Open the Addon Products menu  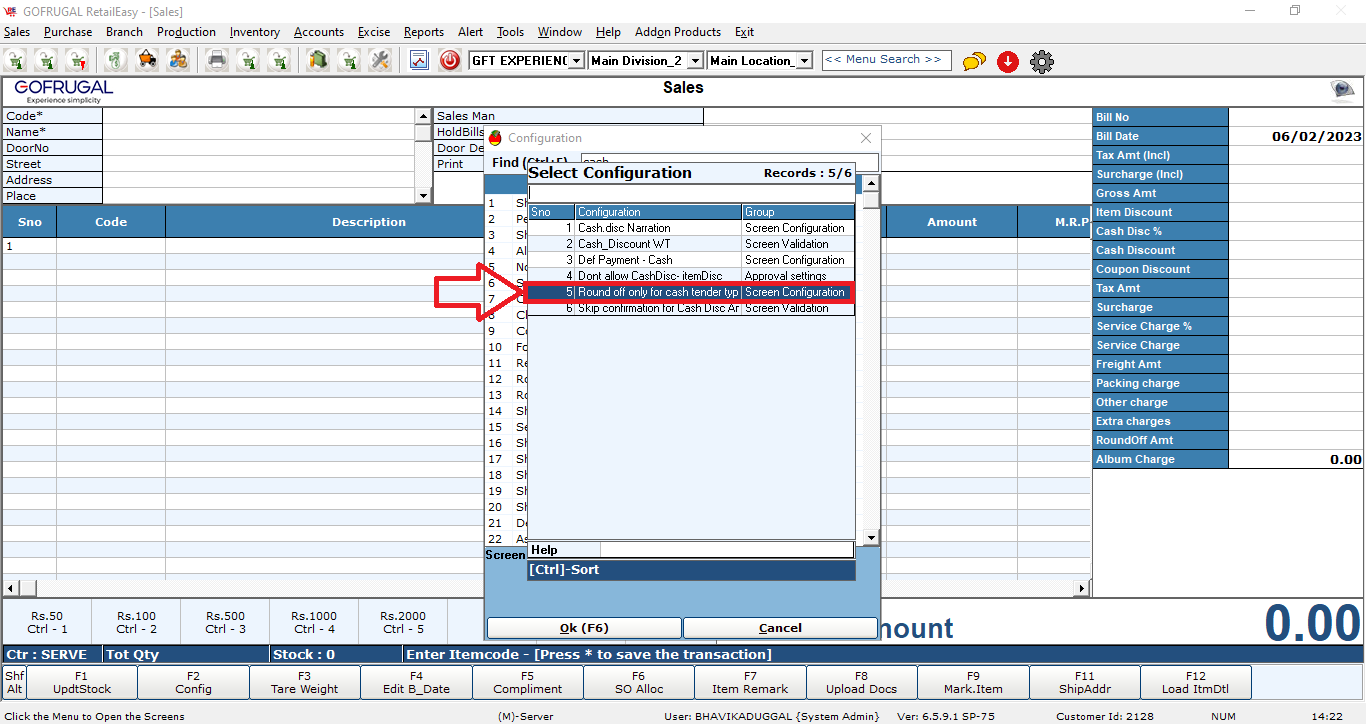pos(678,32)
